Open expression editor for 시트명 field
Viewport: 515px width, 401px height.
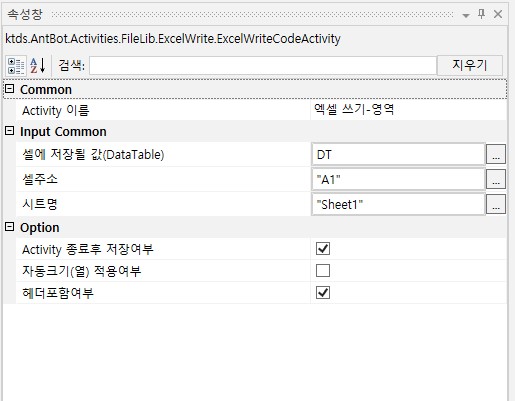pyautogui.click(x=496, y=204)
